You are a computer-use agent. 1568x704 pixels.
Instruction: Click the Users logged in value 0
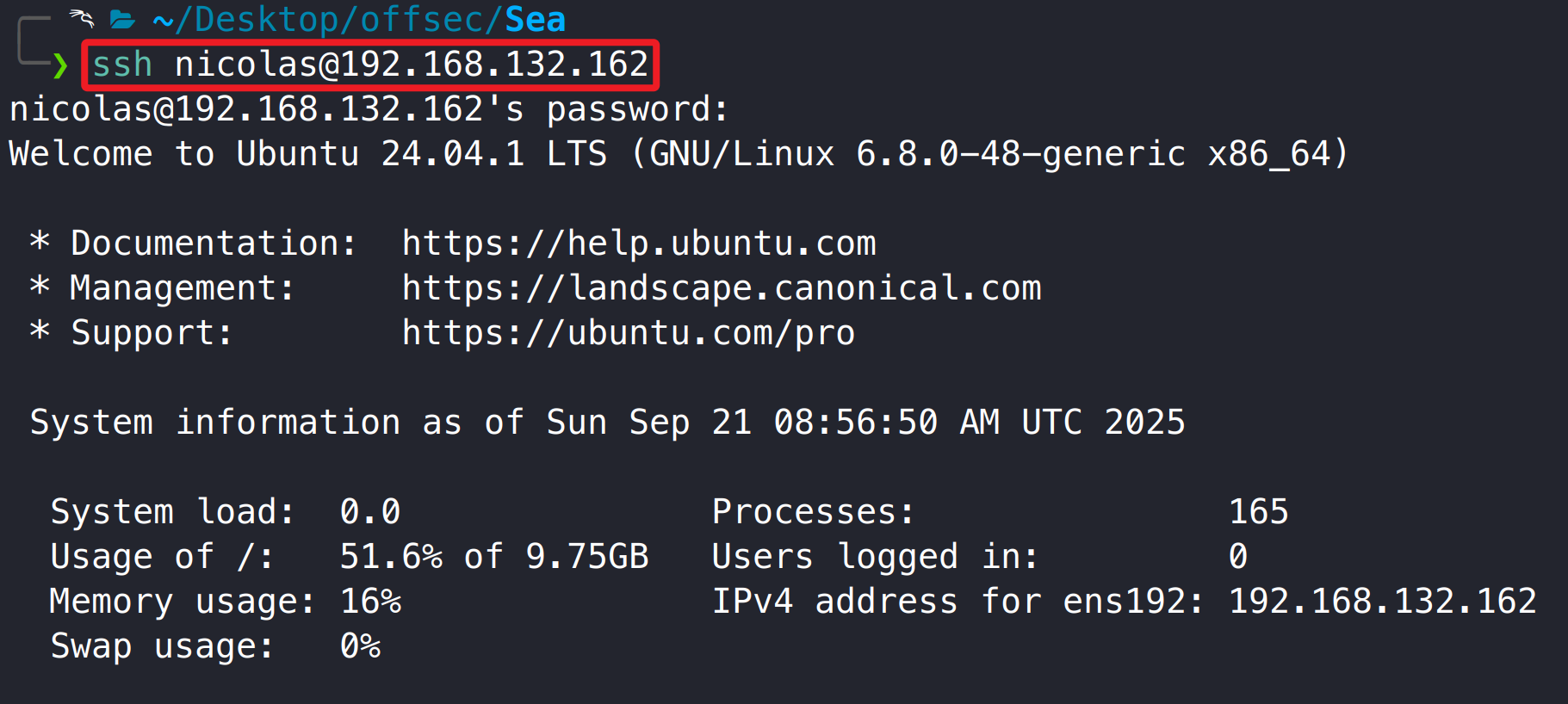point(1237,557)
